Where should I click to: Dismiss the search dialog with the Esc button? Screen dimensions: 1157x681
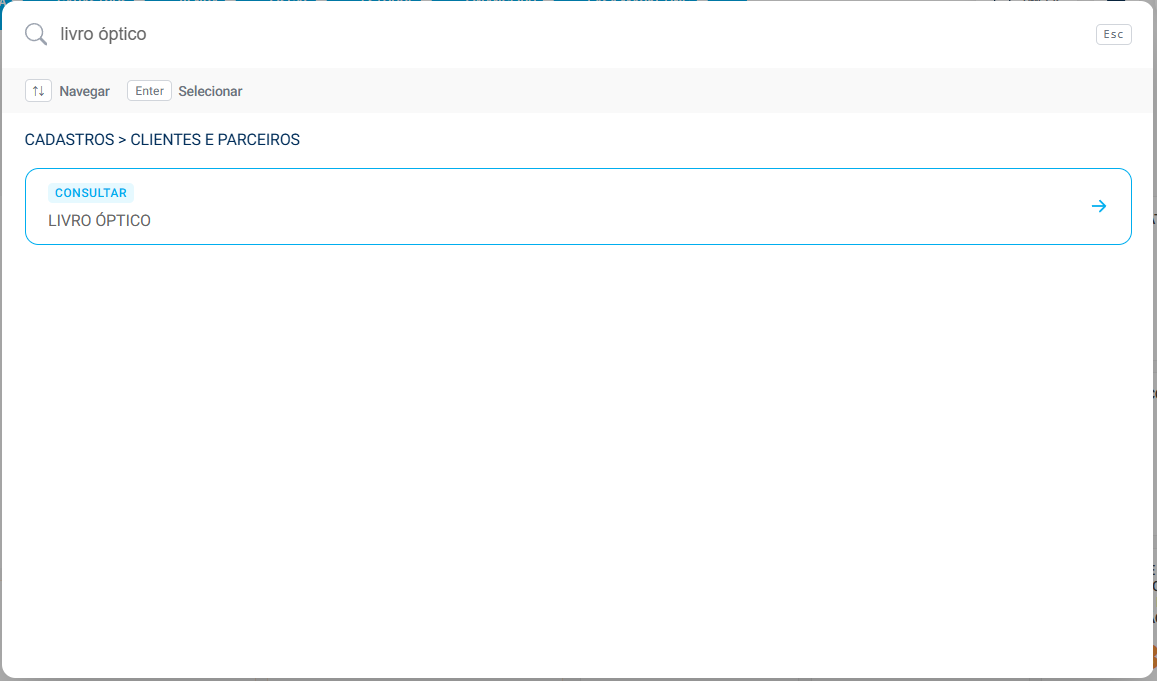click(1113, 34)
